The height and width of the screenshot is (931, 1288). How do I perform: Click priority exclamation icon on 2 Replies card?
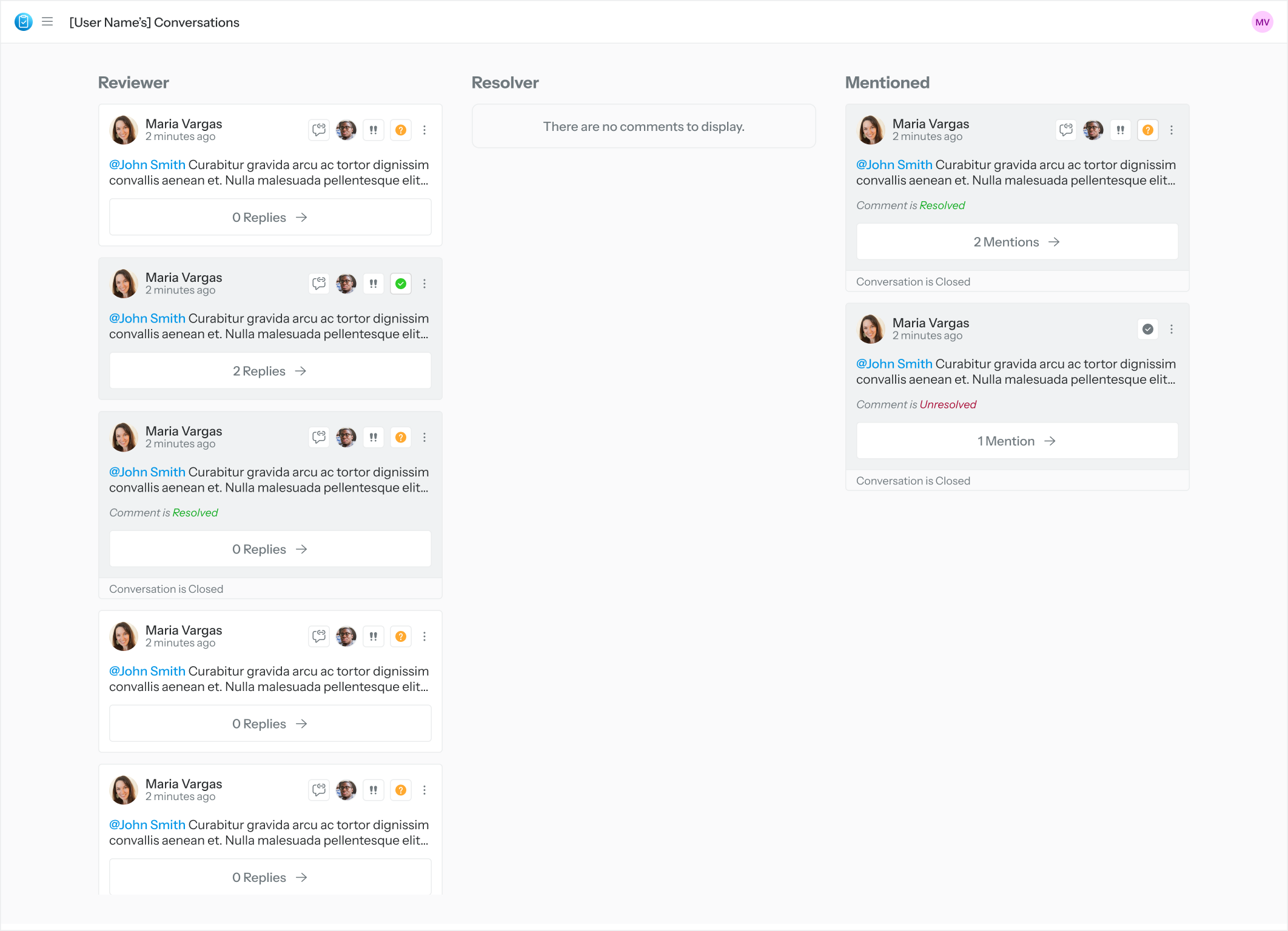click(x=374, y=284)
